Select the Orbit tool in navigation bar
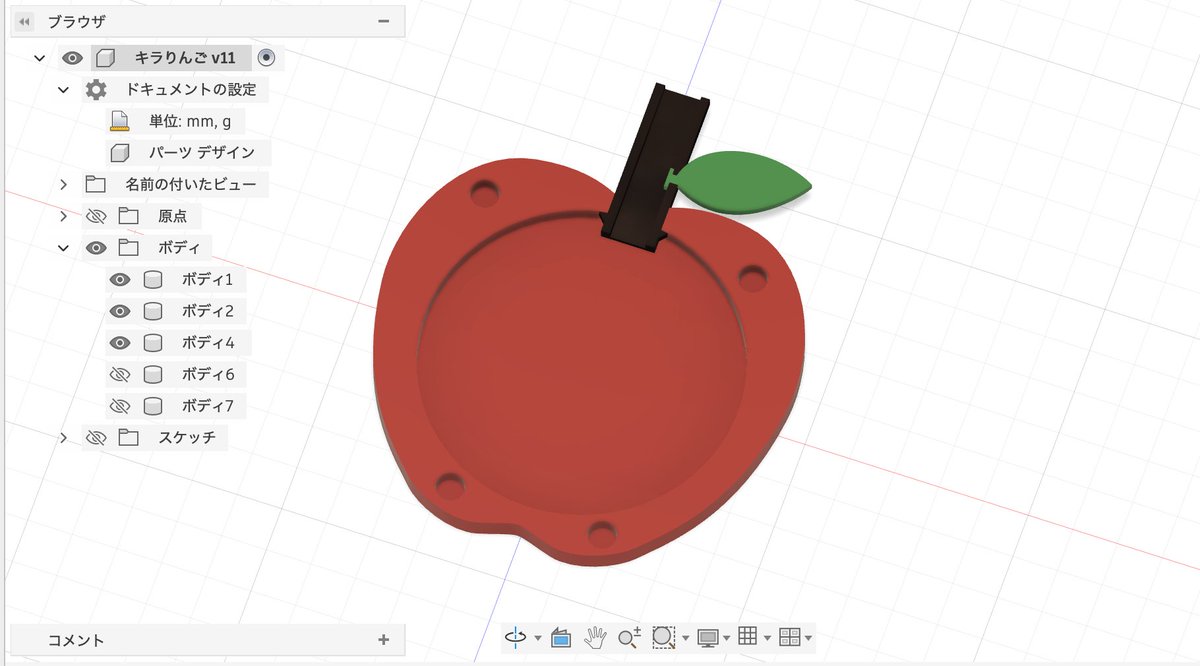This screenshot has height=666, width=1200. (516, 637)
